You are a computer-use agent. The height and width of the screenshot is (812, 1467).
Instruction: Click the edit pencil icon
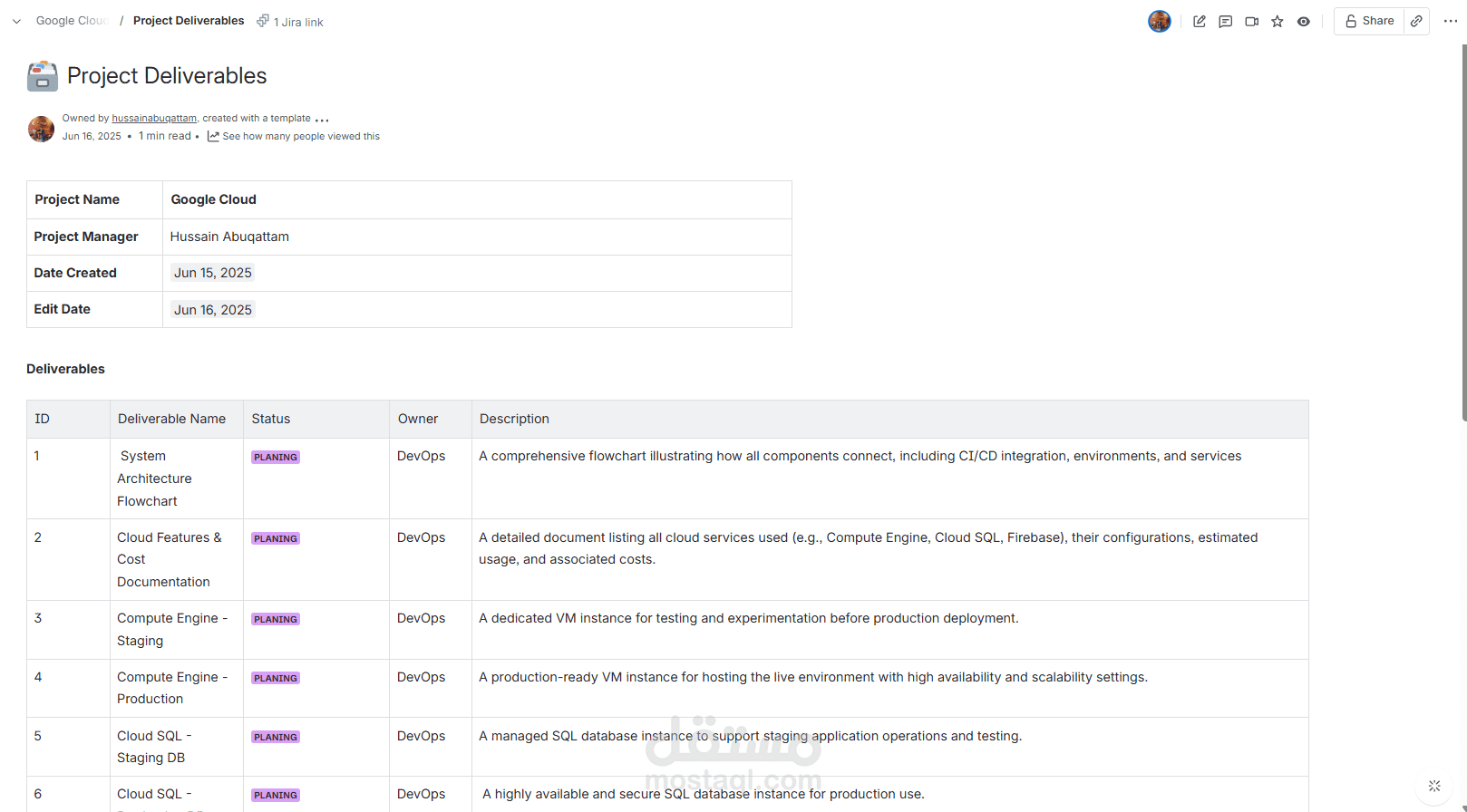coord(1199,22)
